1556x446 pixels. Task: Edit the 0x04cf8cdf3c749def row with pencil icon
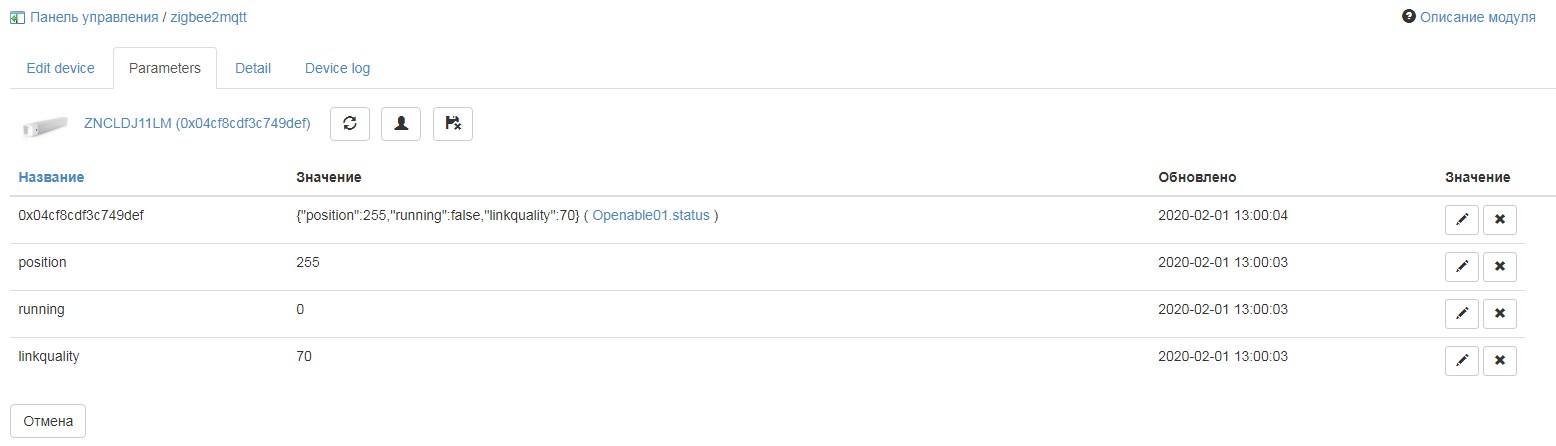(x=1461, y=220)
